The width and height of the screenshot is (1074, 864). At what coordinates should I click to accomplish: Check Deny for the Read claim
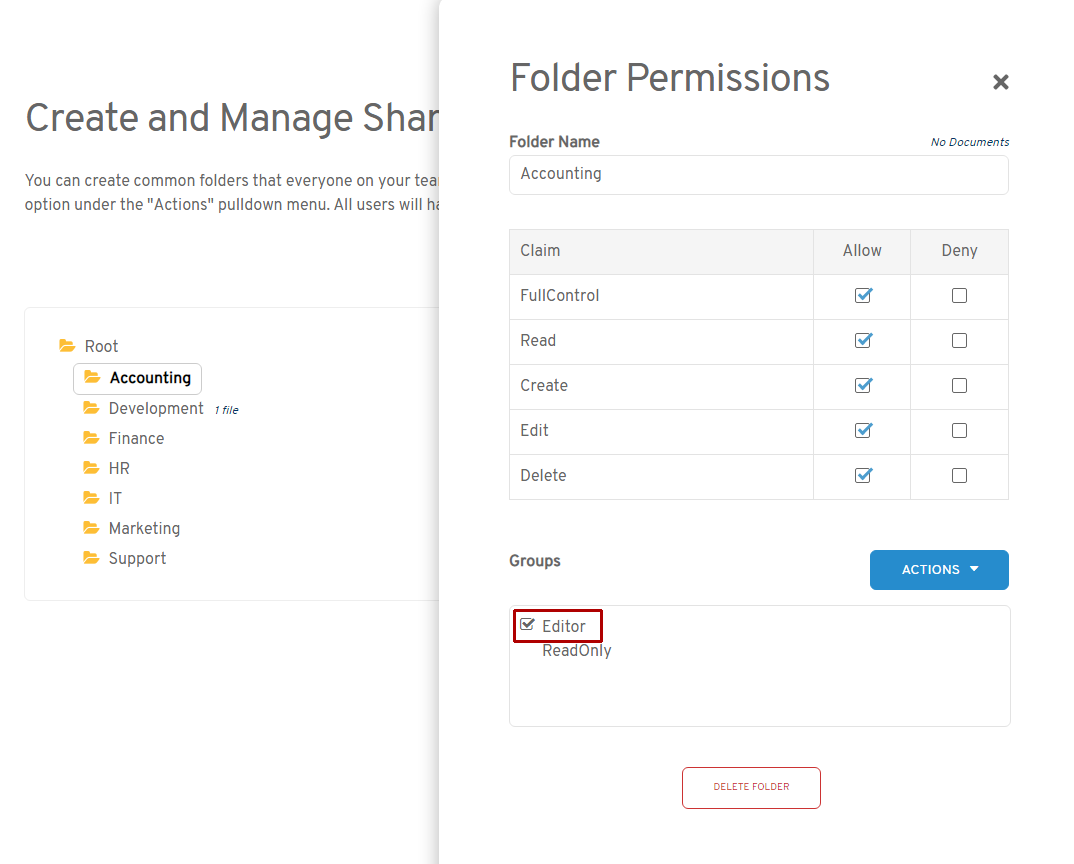[959, 341]
